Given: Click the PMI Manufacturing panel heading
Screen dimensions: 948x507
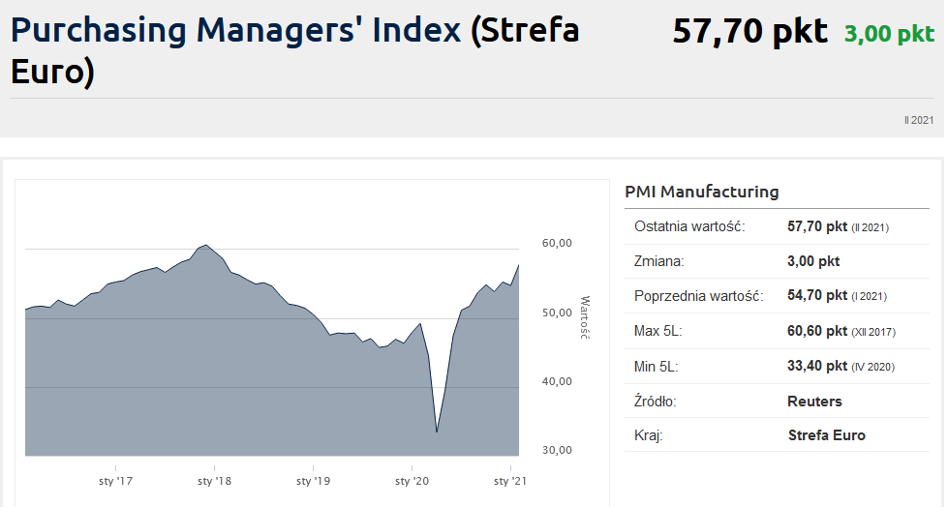Looking at the screenshot, I should 701,192.
